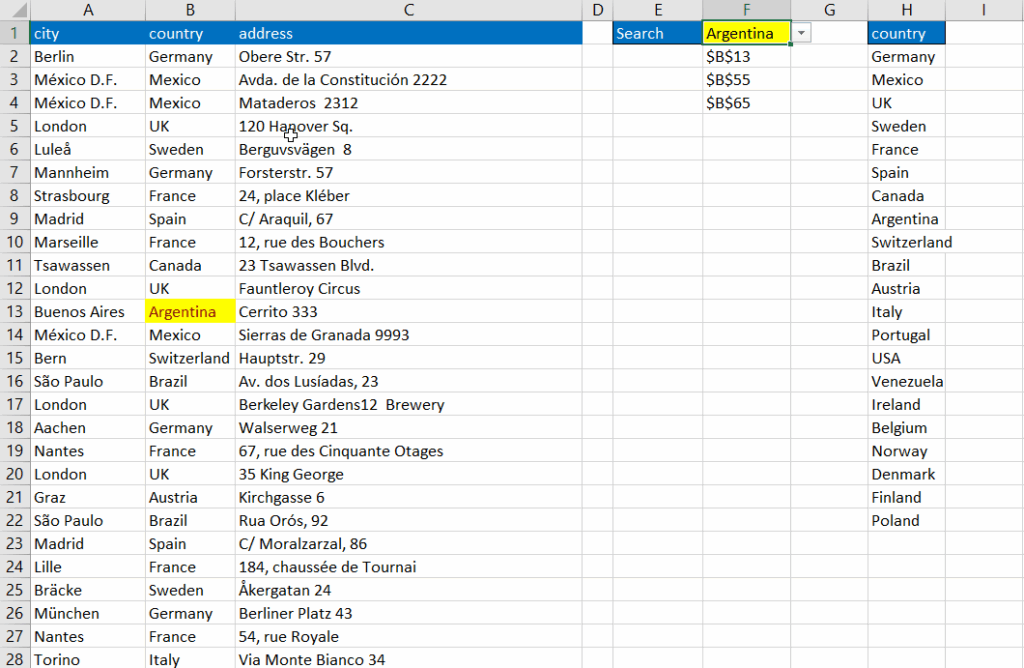Click '67, rue des Cinquante Otages' cell
1024x668 pixels.
(x=409, y=451)
